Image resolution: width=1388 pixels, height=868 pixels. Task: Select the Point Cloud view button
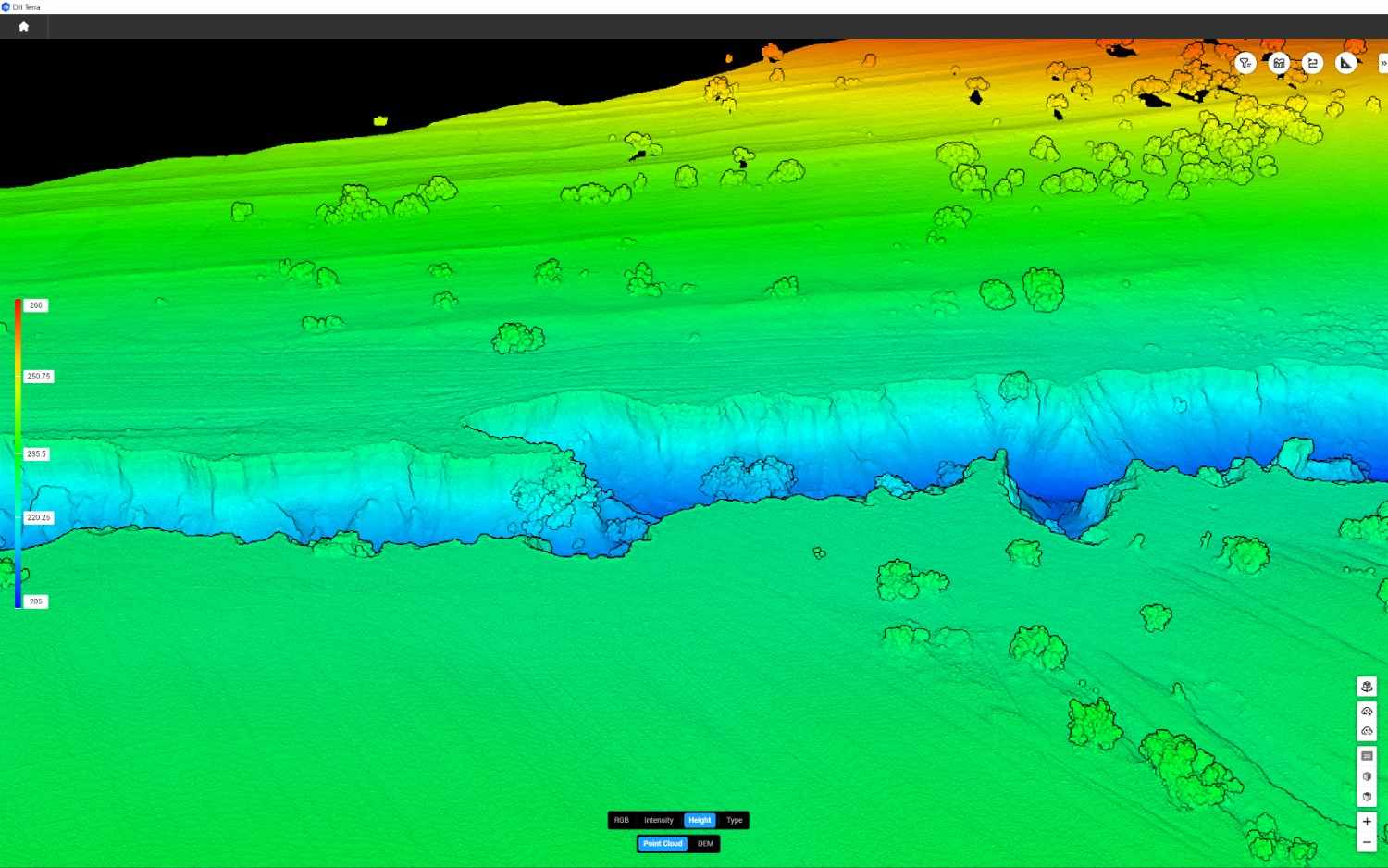coord(663,843)
